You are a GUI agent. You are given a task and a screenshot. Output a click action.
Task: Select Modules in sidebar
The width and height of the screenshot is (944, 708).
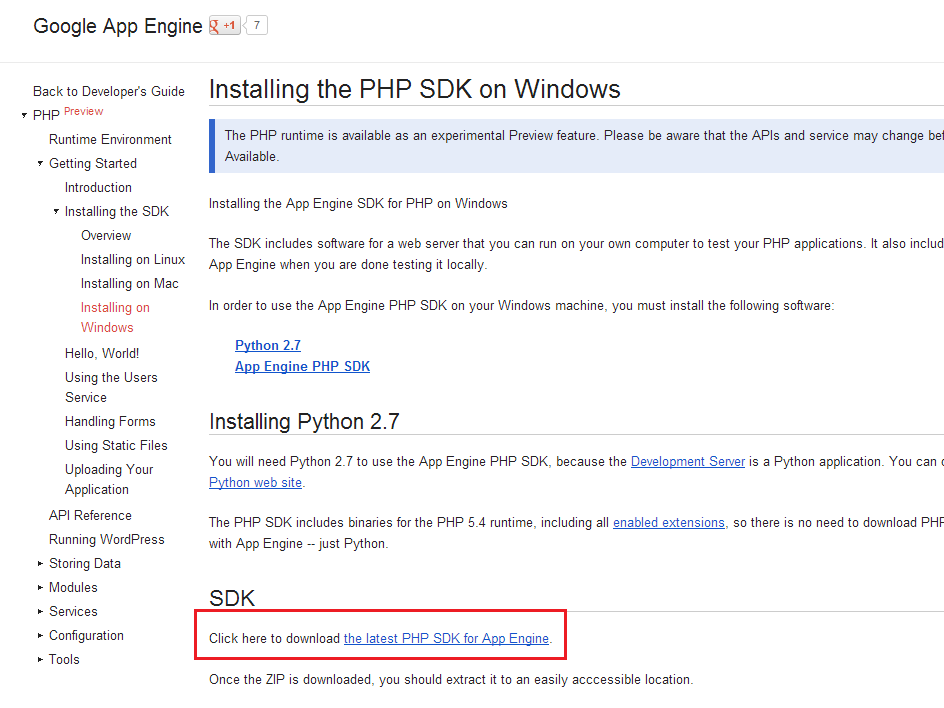[x=73, y=588]
